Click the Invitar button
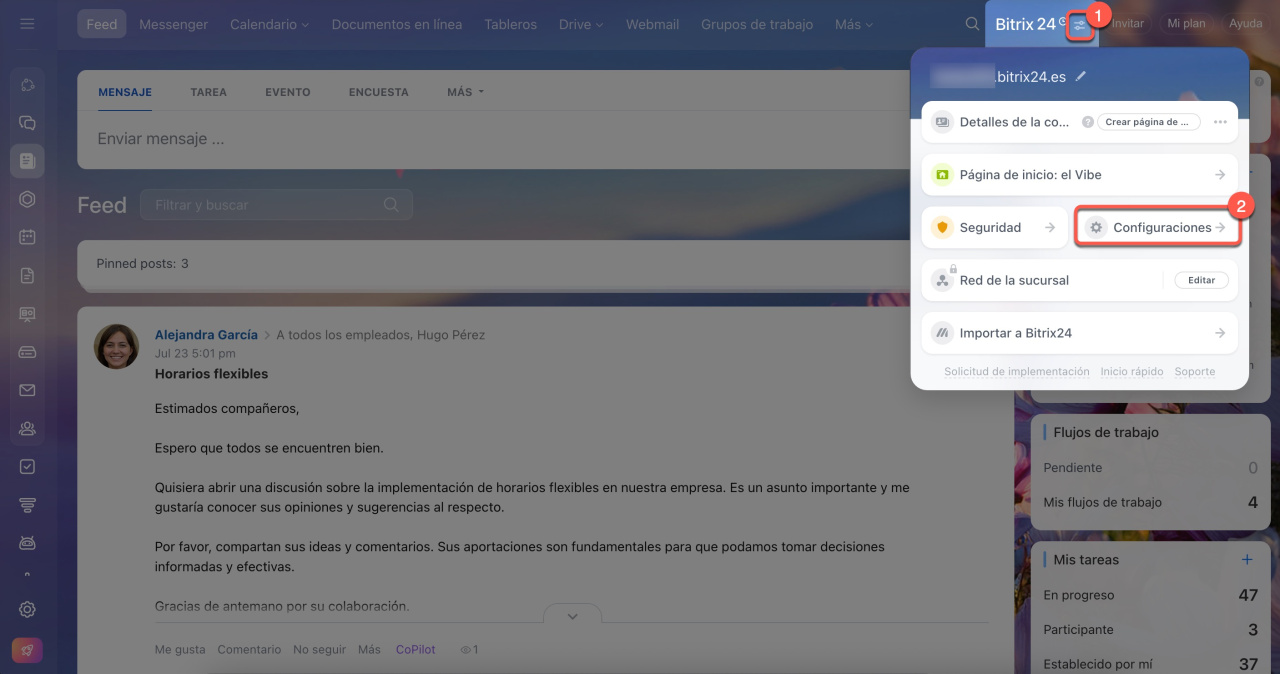1280x674 pixels. [x=1128, y=24]
